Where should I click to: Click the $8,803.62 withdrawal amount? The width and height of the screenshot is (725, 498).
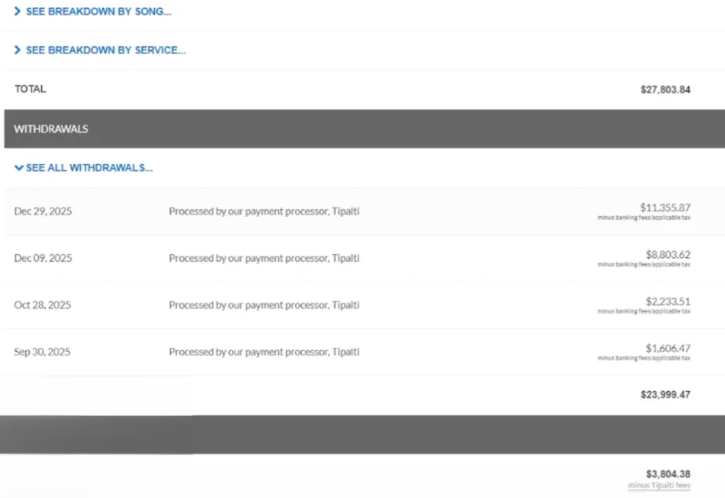(667, 254)
